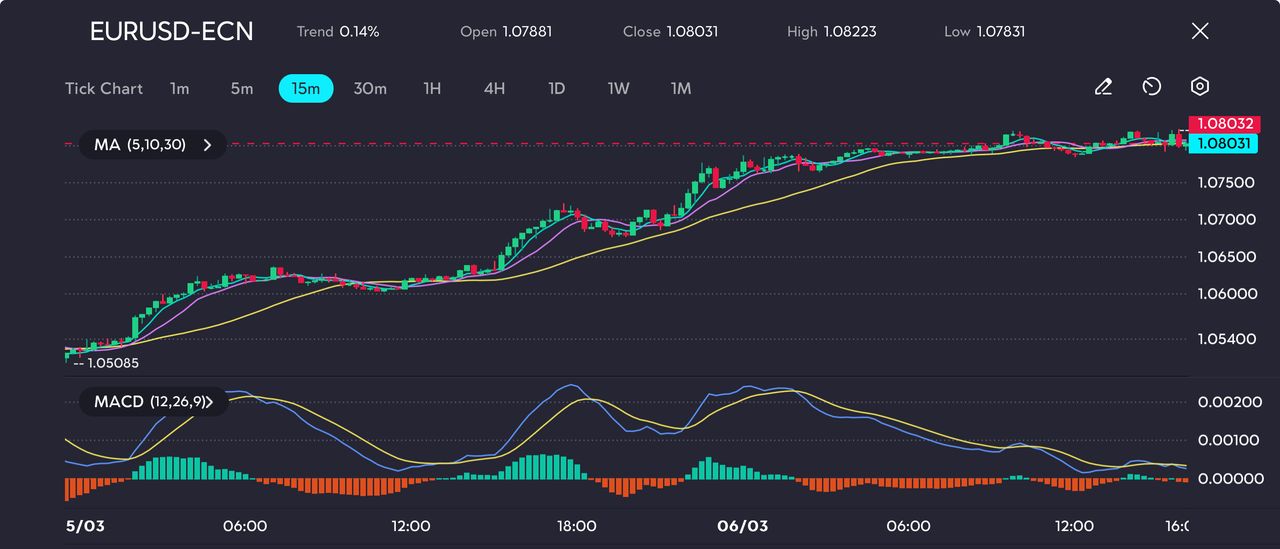Click the 06/03 date marker on timeline

743,526
